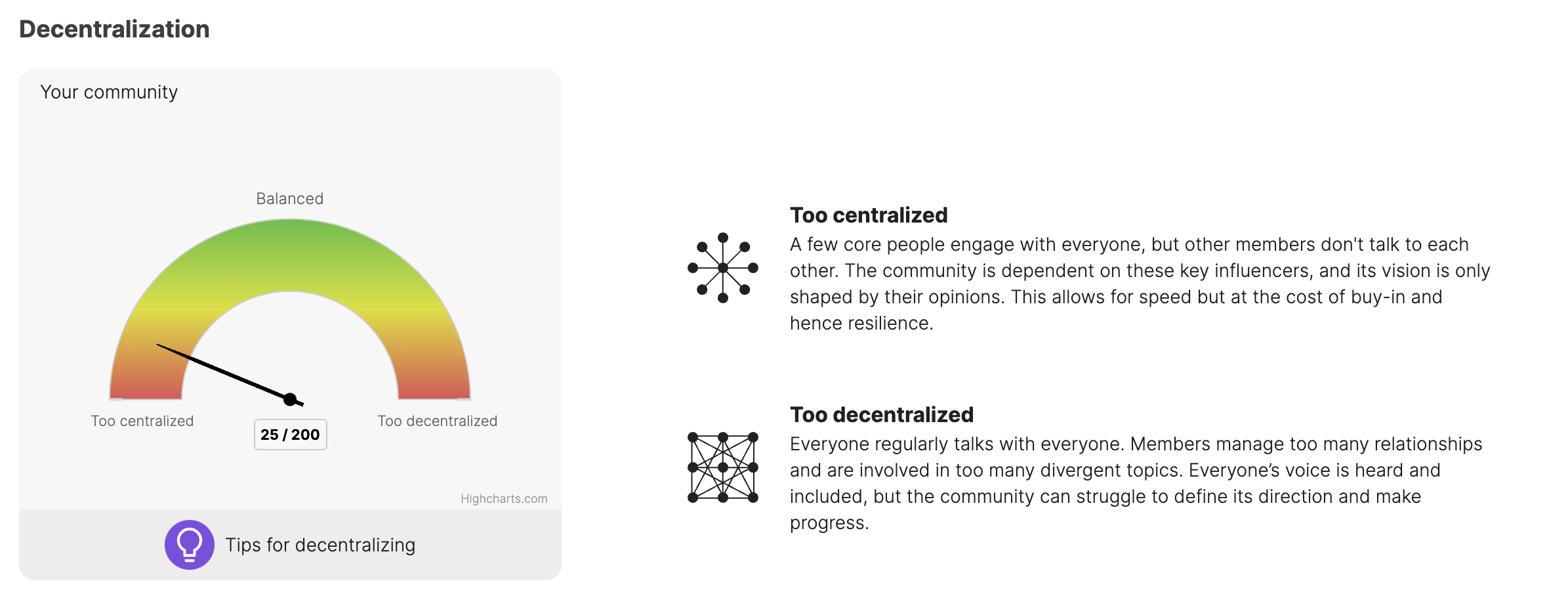Screen dimensions: 1568x600
Task: Open Tips for decentralizing
Action: click(x=320, y=545)
